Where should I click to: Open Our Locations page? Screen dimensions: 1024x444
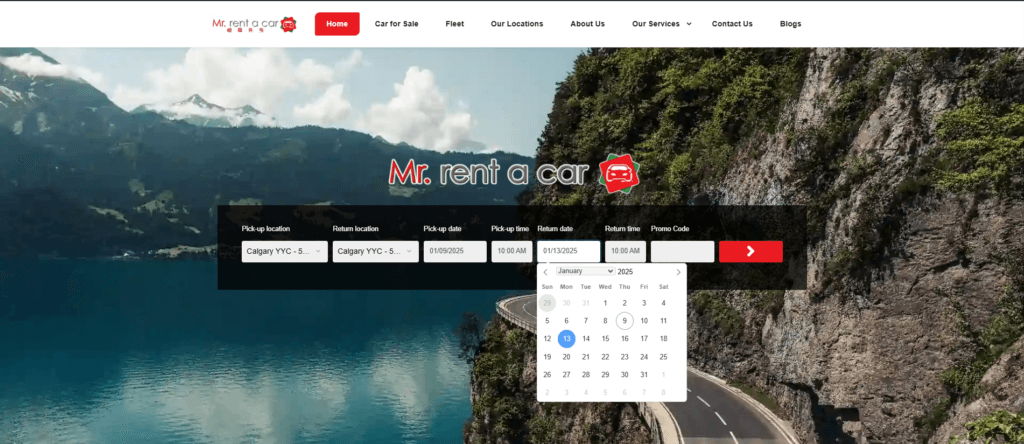coord(517,24)
